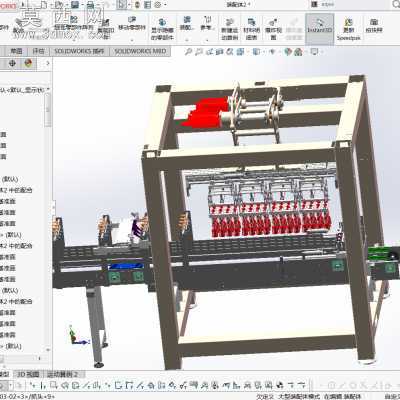Image resolution: width=400 pixels, height=400 pixels.
Task: Open SOLIDWORKS MBD ribbon tab
Action: pos(140,51)
